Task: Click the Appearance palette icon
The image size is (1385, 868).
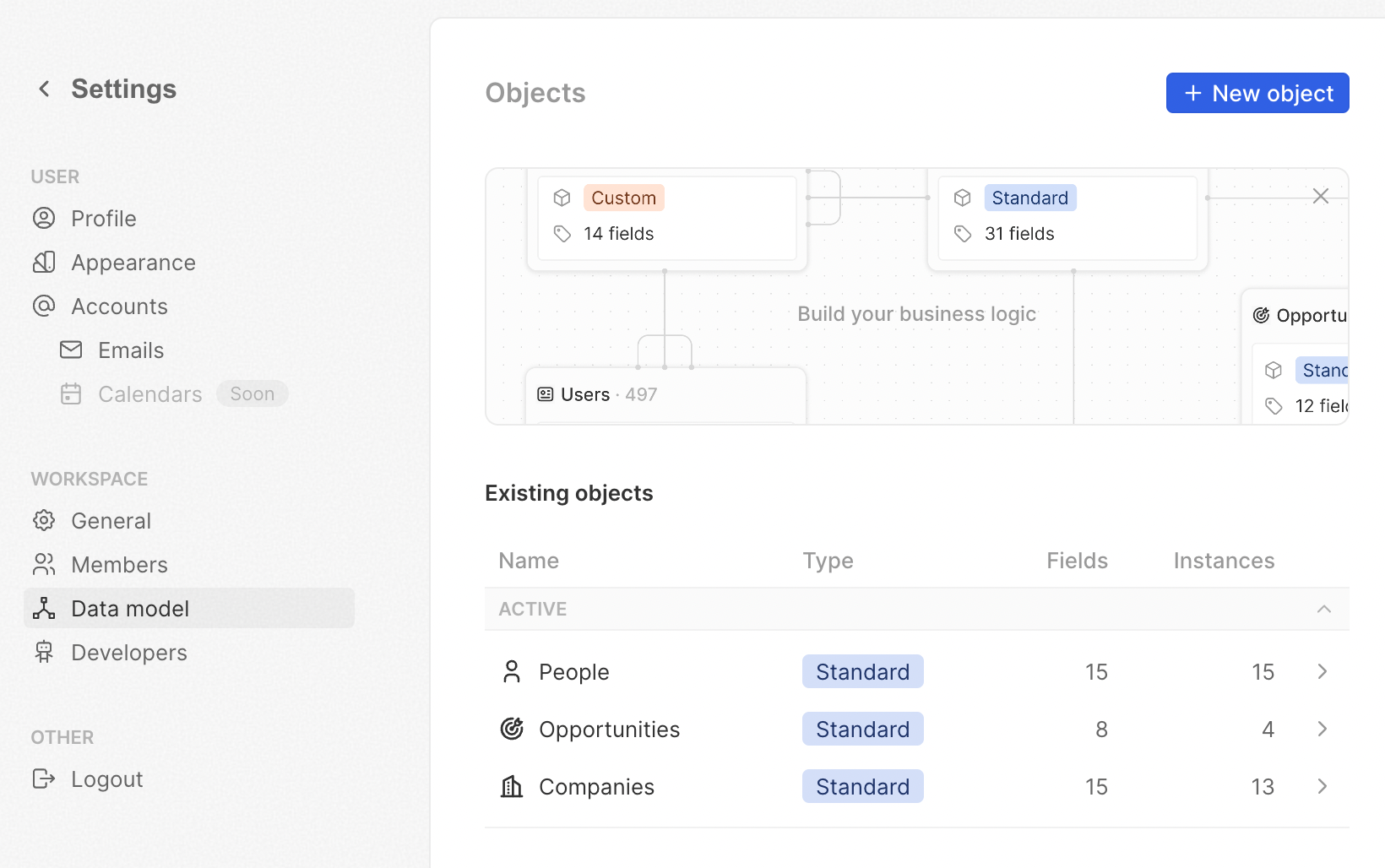Action: coord(44,263)
